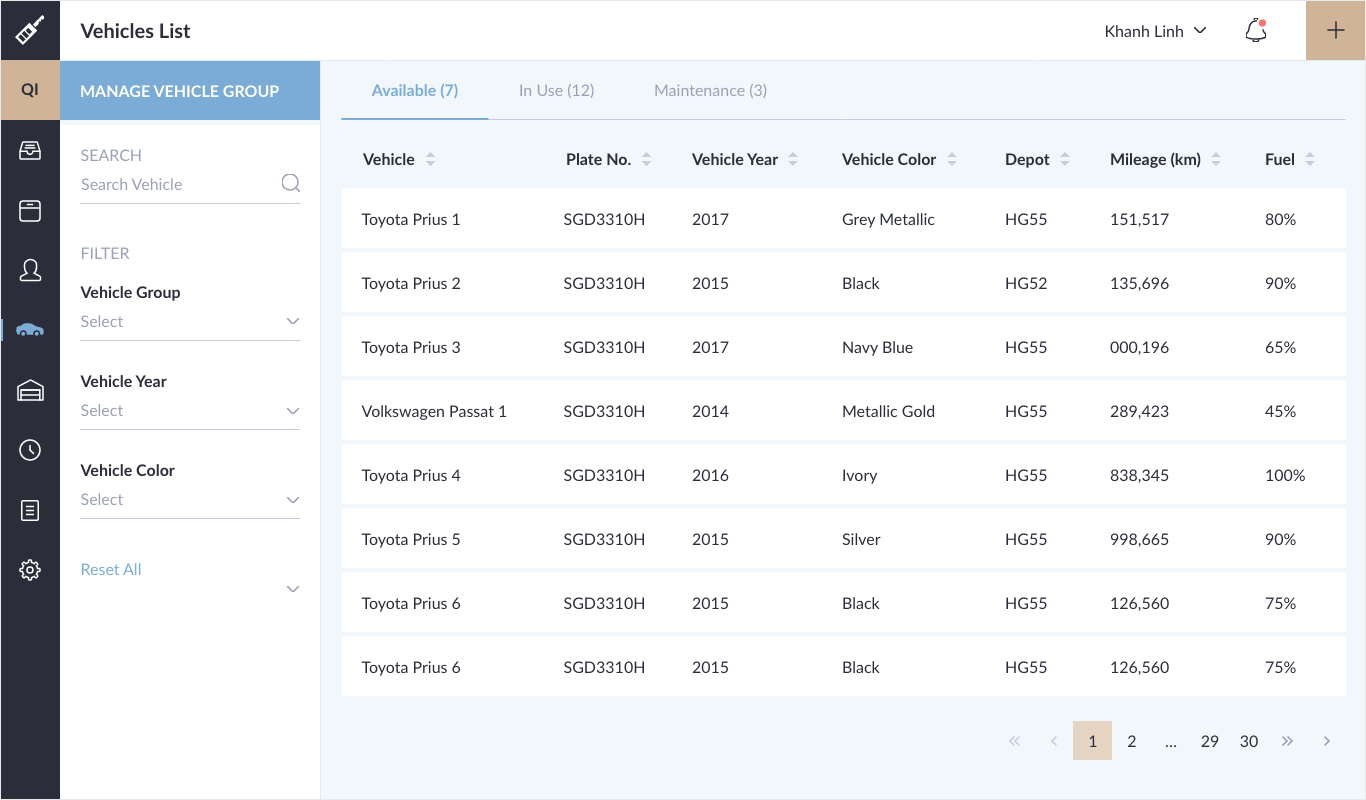Open the window-shaped sidebar icon
Viewport: 1366px width, 800px height.
[x=30, y=211]
